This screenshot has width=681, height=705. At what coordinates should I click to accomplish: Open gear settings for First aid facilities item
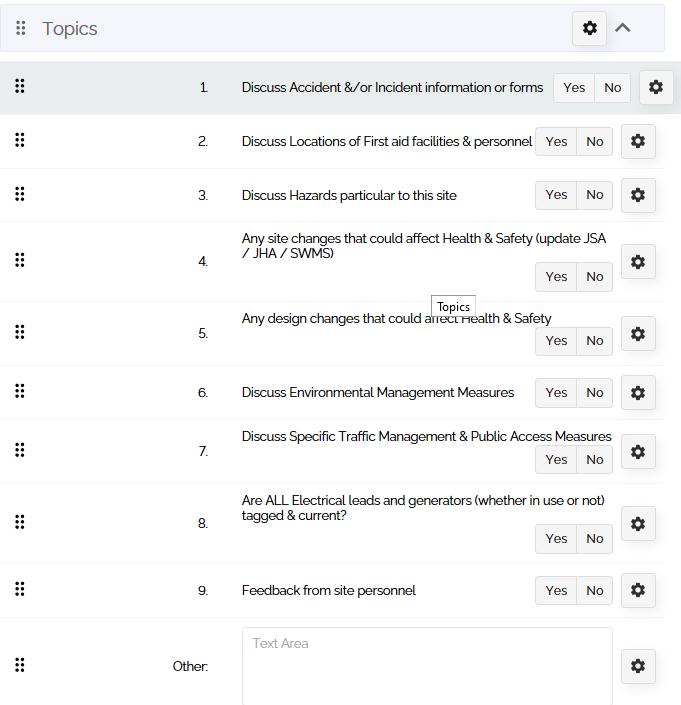(638, 141)
